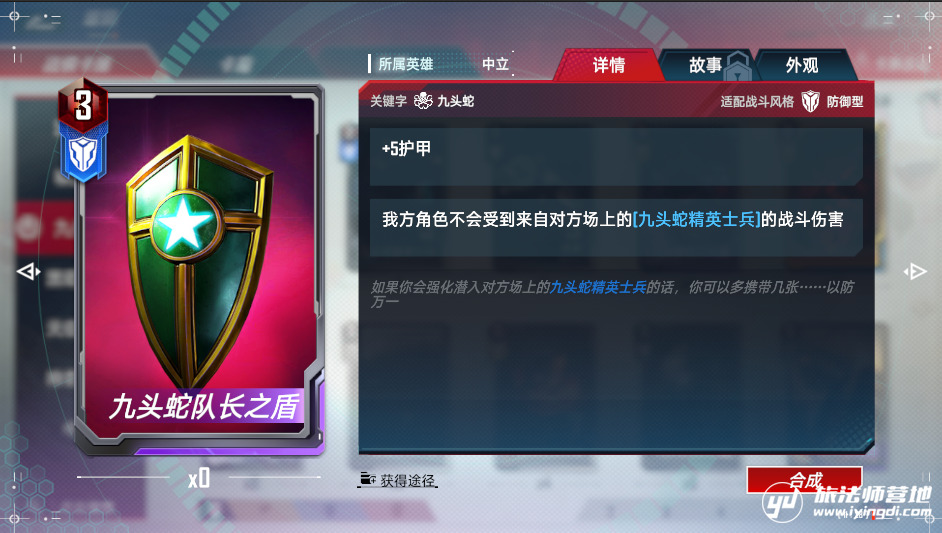
Task: Tap the folder icon beside 获得途径
Action: (x=367, y=480)
